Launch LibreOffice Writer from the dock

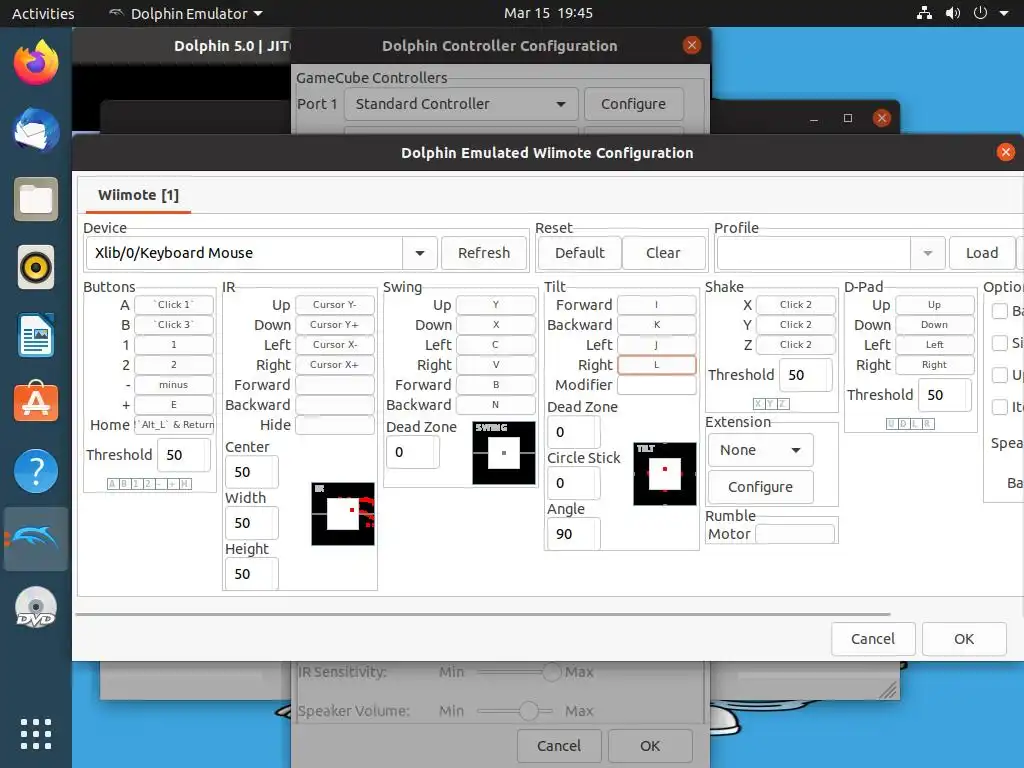click(36, 335)
